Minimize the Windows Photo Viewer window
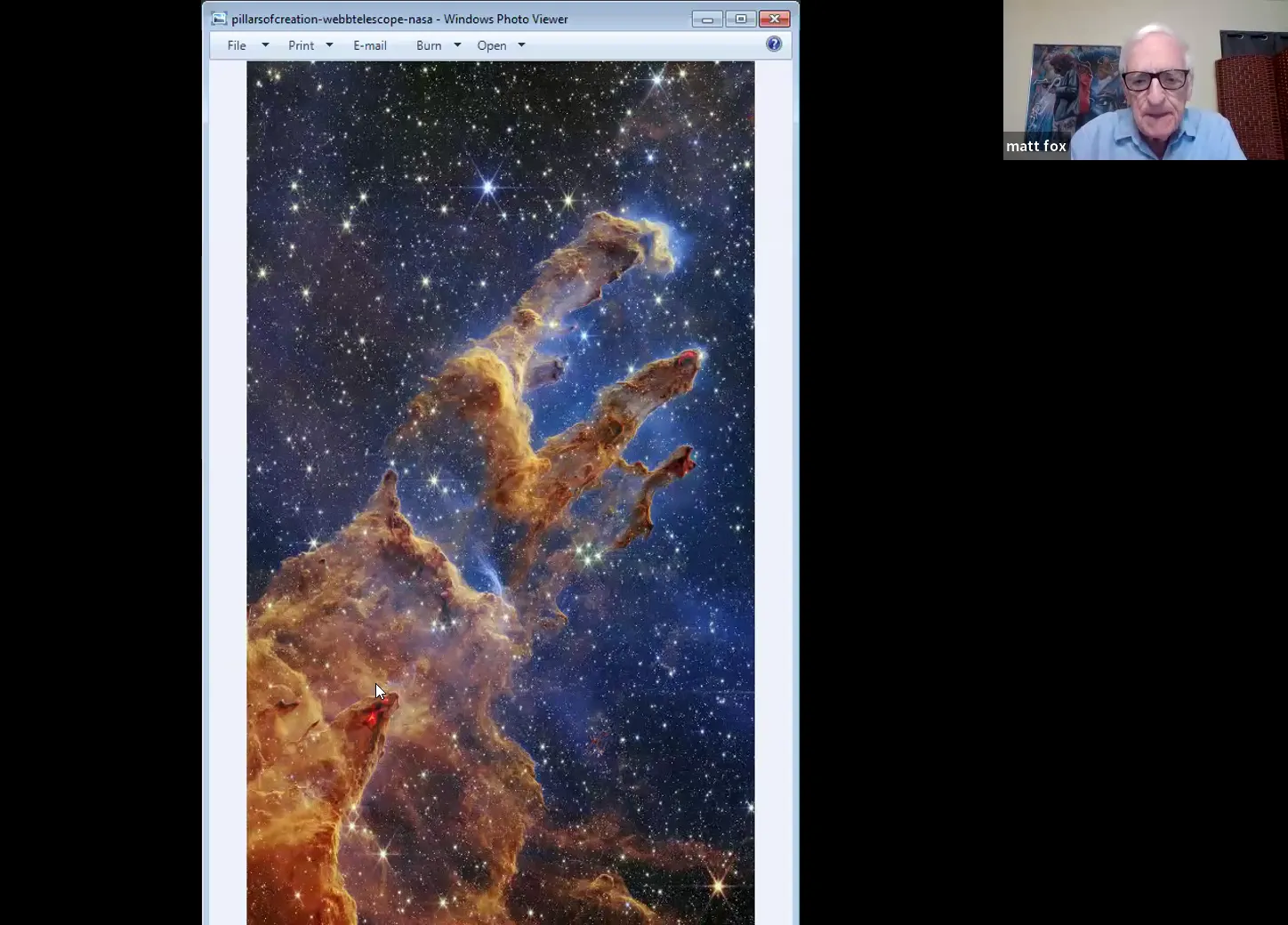Image resolution: width=1288 pixels, height=925 pixels. (707, 19)
